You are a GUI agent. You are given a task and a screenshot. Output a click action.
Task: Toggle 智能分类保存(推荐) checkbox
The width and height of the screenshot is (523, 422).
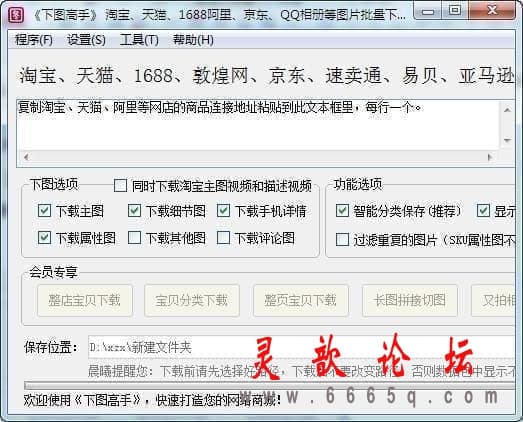[x=342, y=211]
